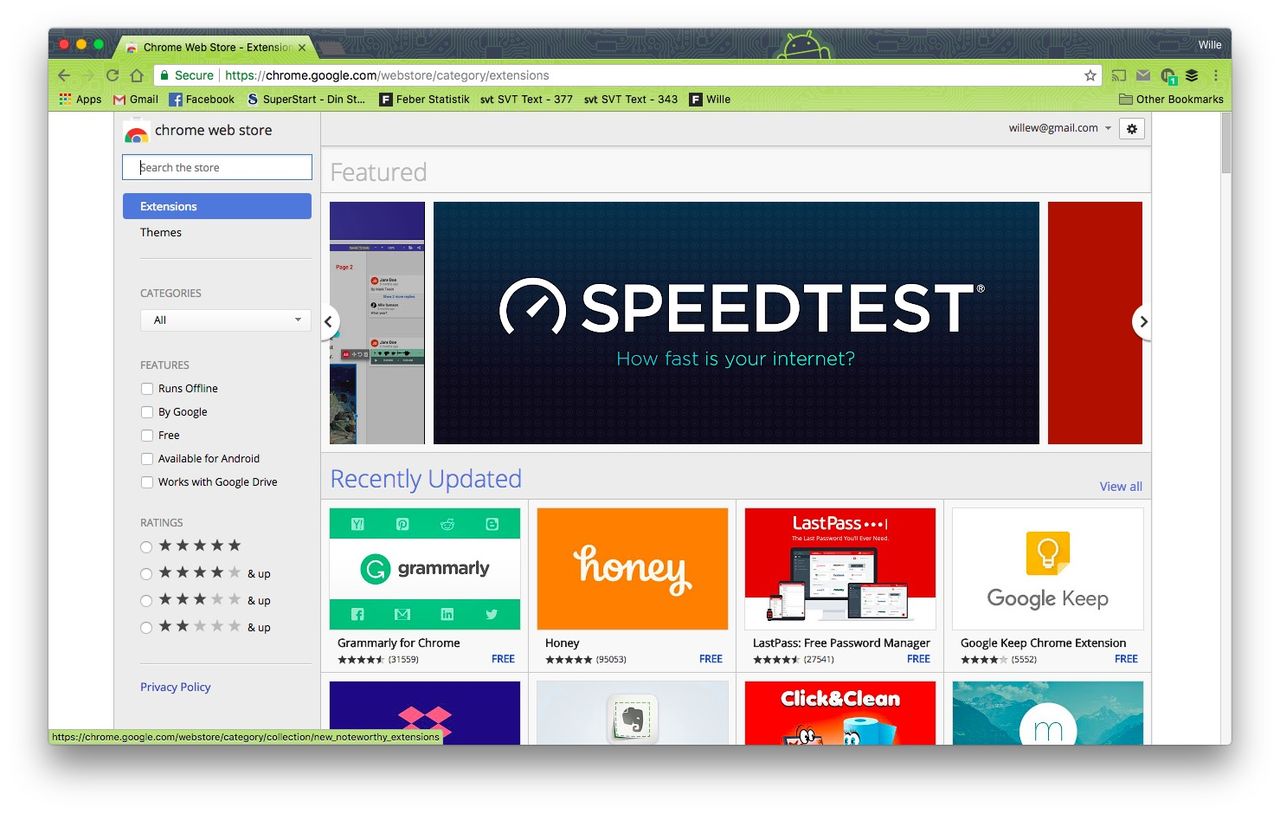
Task: Open the SVT Text - 343 bookmark
Action: tap(630, 99)
